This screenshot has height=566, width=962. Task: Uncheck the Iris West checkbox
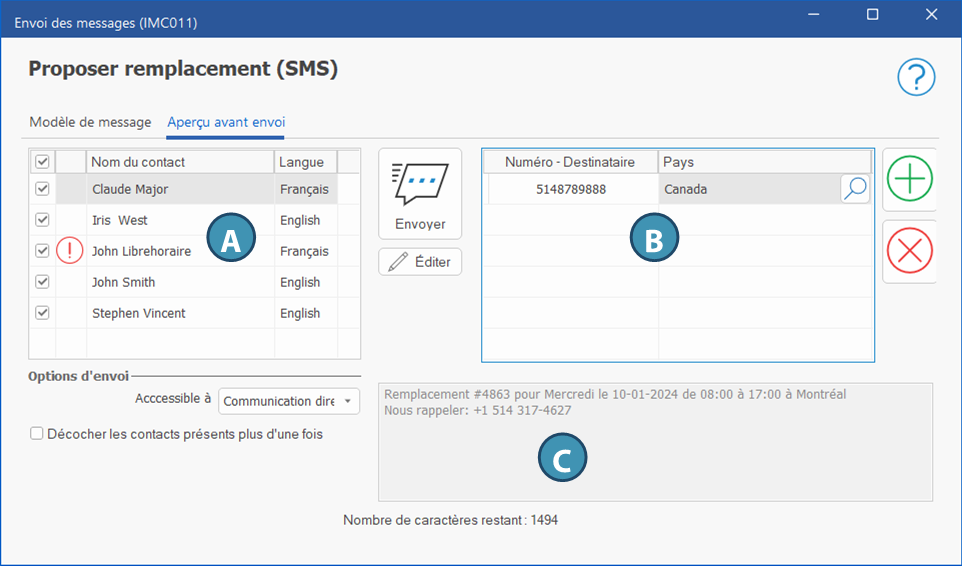pos(42,220)
